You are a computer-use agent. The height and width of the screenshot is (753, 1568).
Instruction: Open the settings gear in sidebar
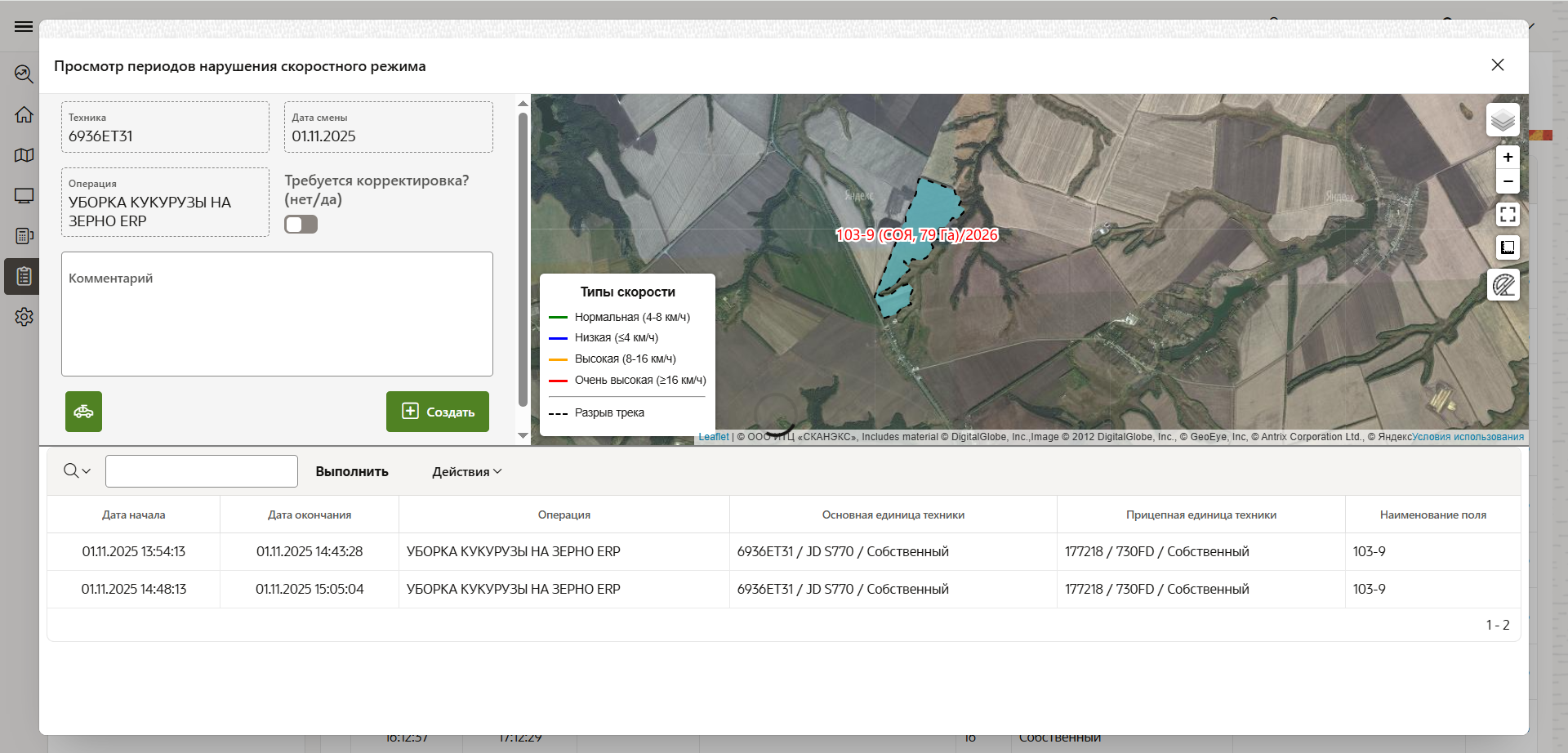point(24,317)
